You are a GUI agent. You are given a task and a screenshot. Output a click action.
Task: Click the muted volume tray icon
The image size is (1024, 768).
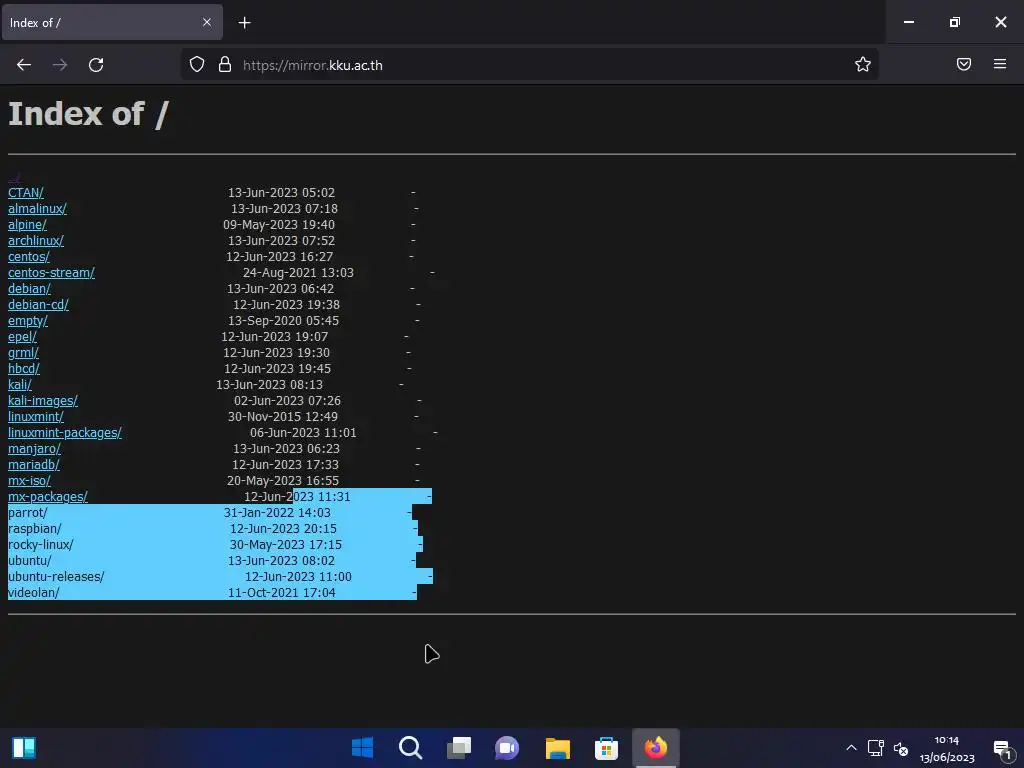tap(901, 748)
